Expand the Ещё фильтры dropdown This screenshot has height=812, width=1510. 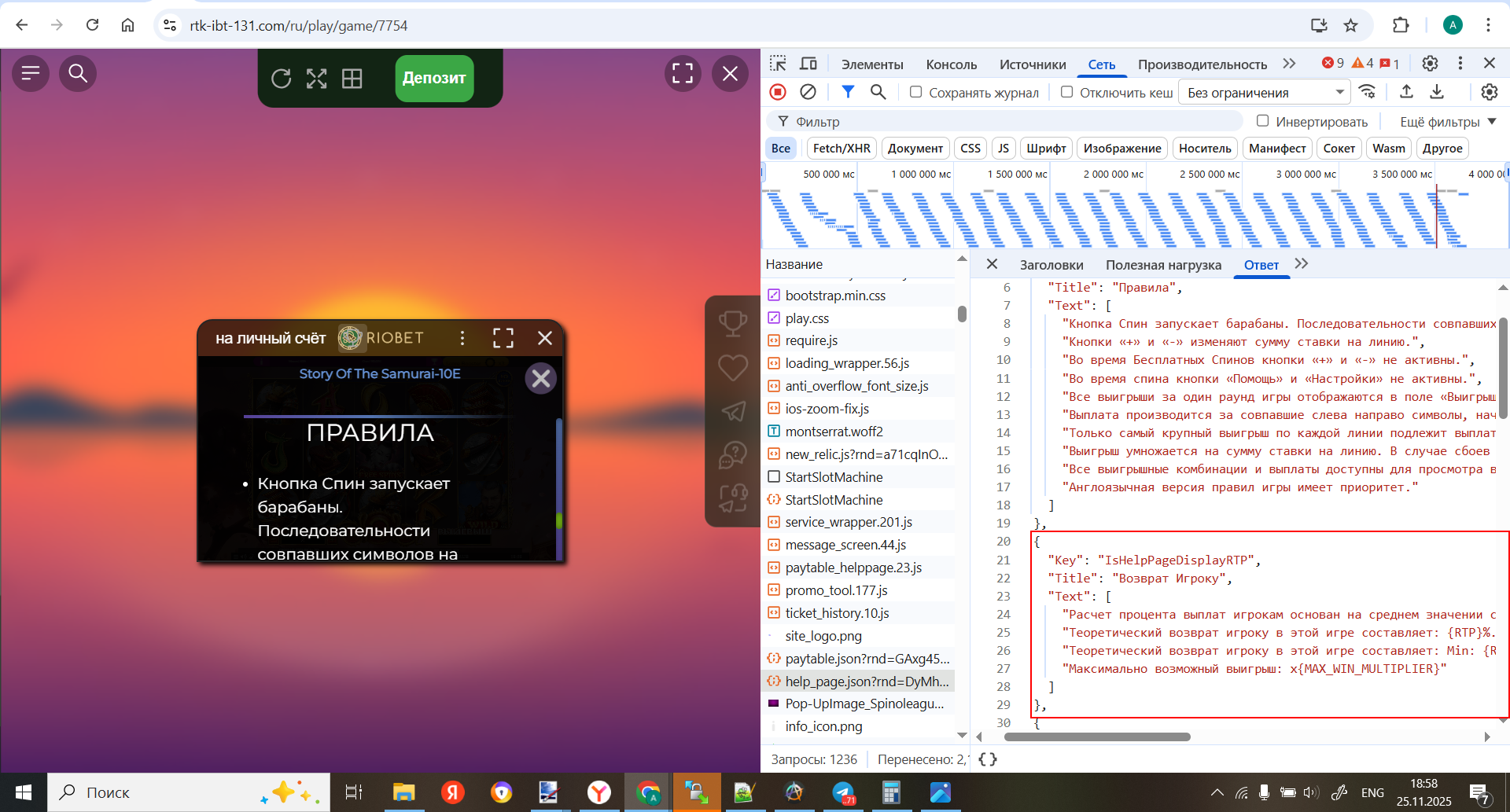click(1447, 122)
